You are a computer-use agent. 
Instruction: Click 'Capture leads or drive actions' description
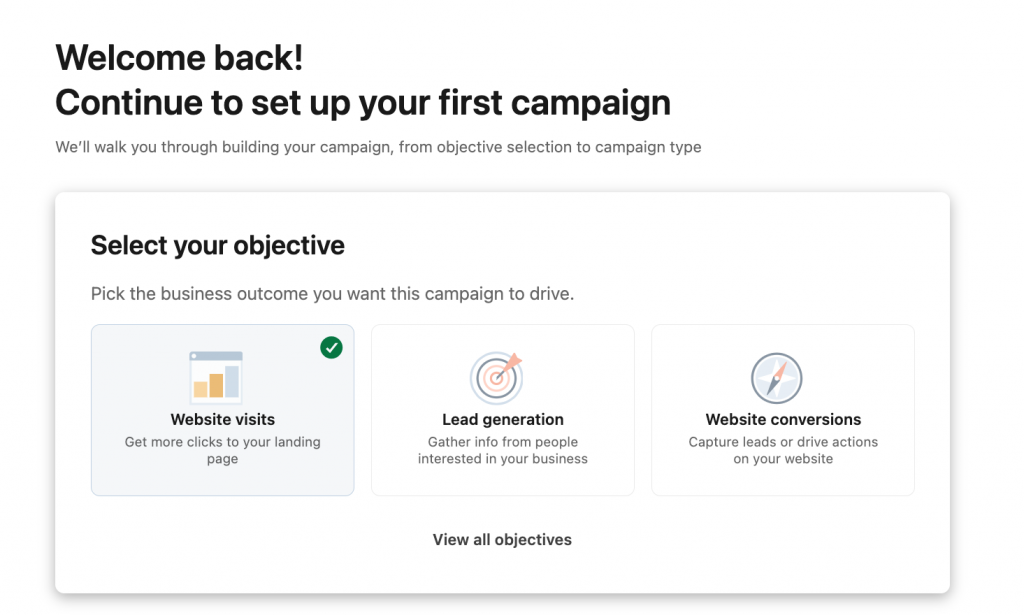[782, 450]
